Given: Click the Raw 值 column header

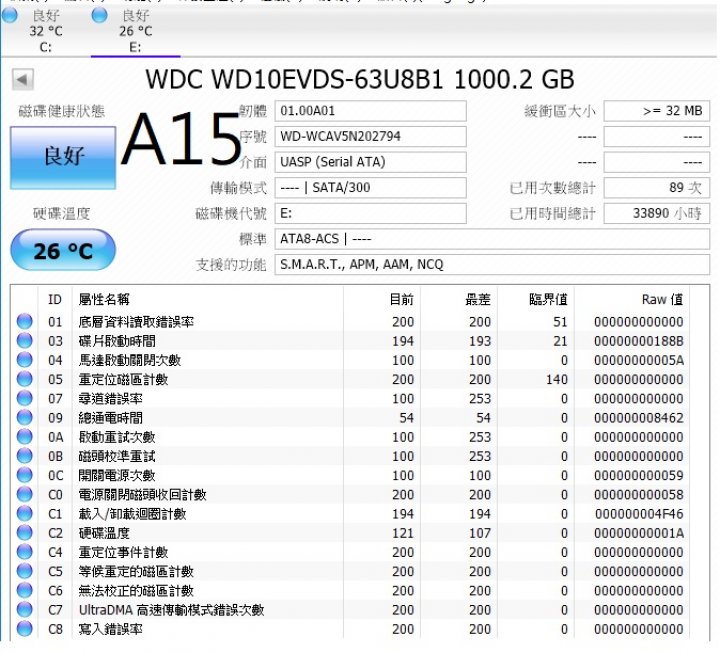Looking at the screenshot, I should 631,299.
